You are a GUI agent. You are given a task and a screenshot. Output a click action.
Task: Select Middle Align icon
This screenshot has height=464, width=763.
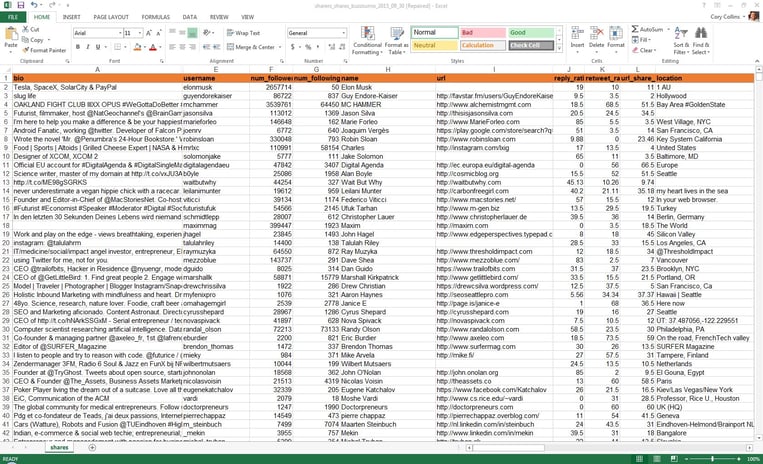tap(182, 33)
